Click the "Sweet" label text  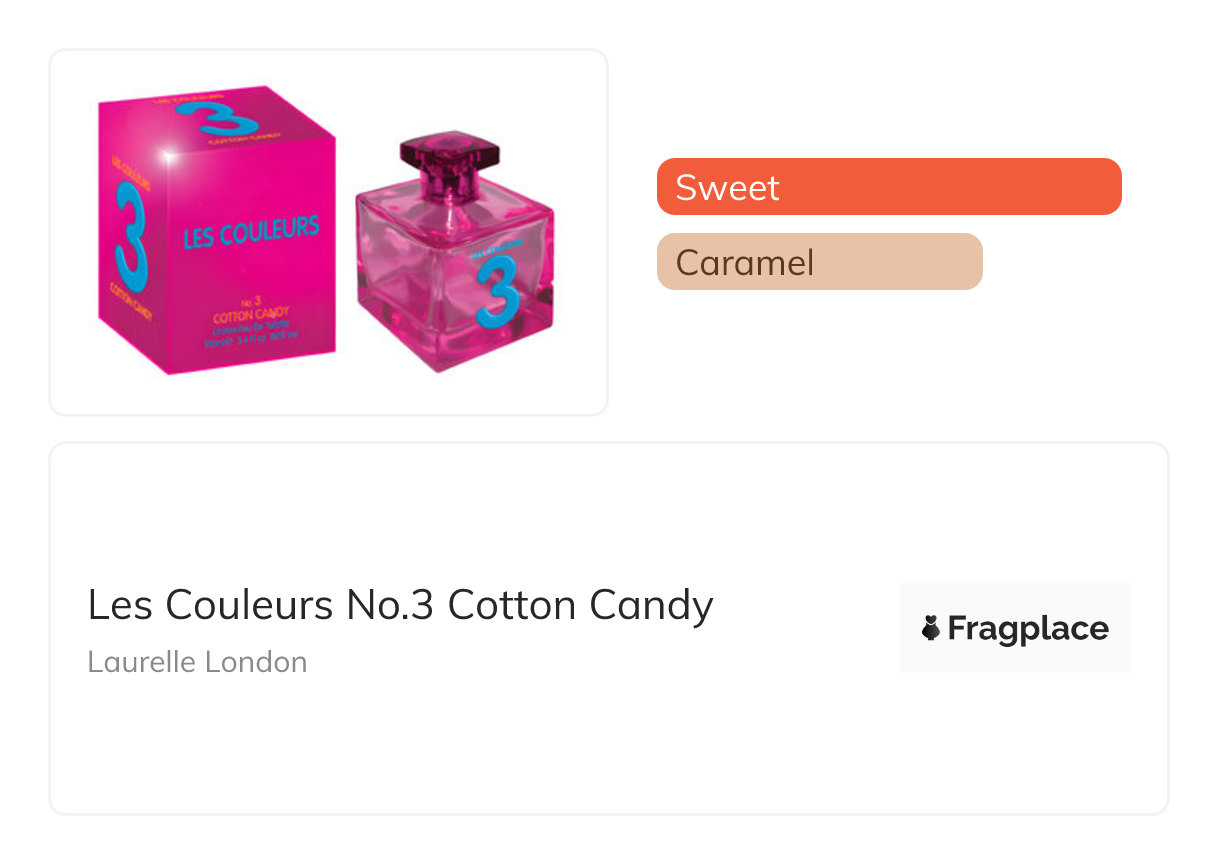pyautogui.click(x=727, y=187)
